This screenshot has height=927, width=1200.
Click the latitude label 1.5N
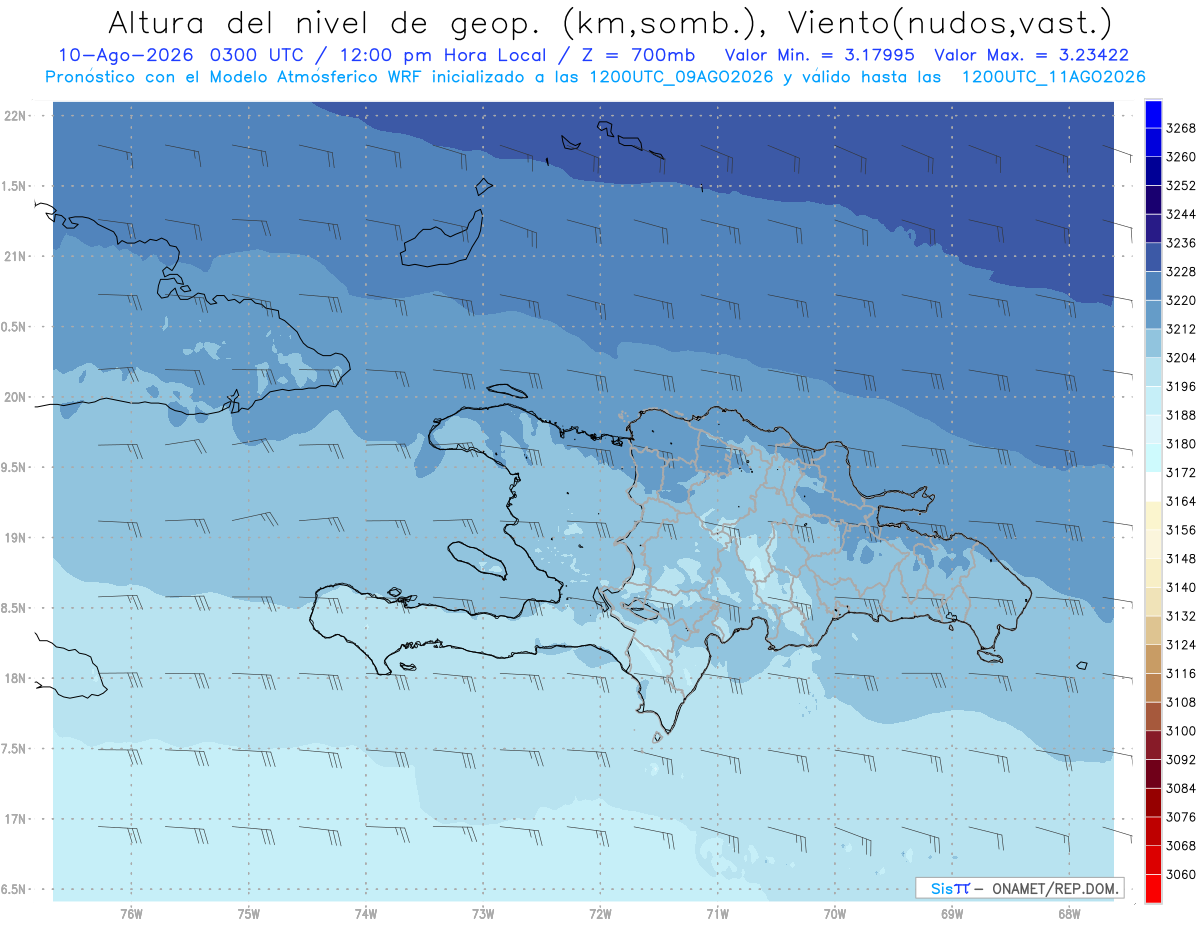click(x=14, y=186)
